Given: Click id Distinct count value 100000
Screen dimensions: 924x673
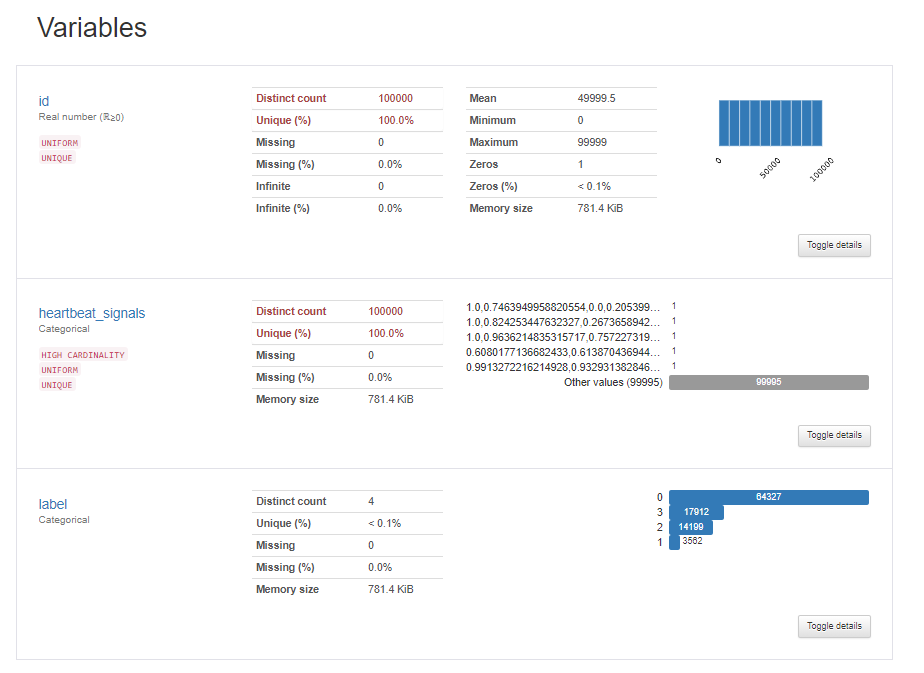Looking at the screenshot, I should point(395,98).
